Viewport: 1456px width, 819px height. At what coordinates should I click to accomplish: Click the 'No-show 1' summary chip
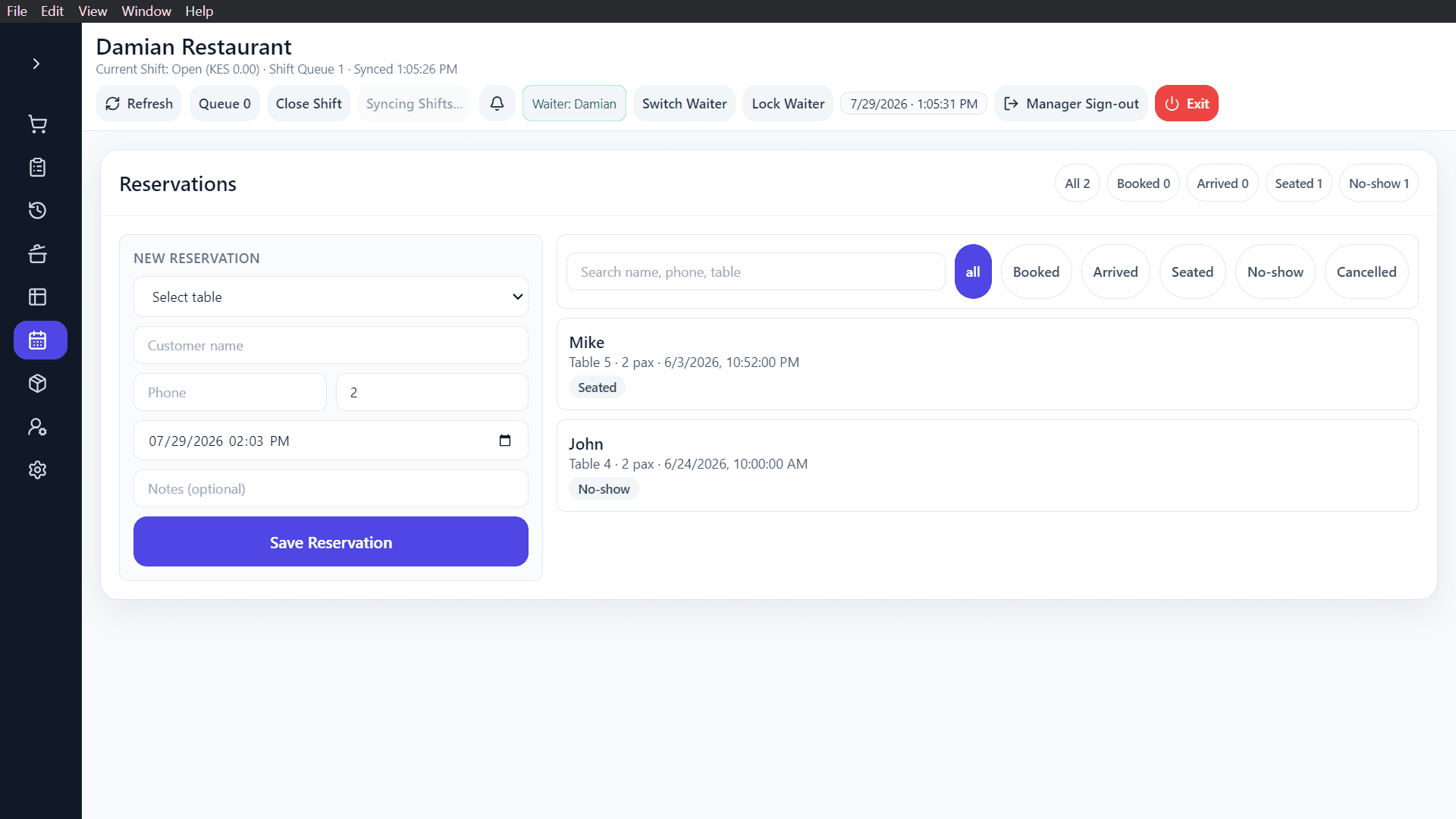tap(1379, 183)
